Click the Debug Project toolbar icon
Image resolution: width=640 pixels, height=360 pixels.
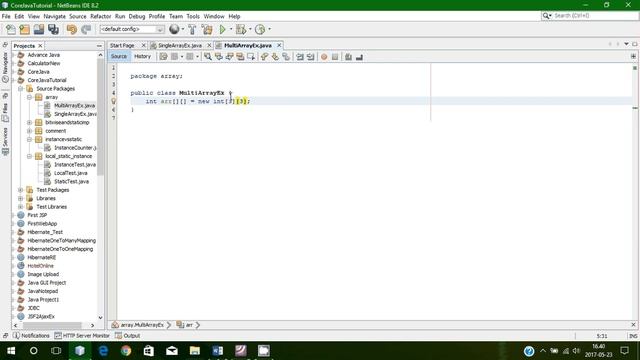coord(241,29)
